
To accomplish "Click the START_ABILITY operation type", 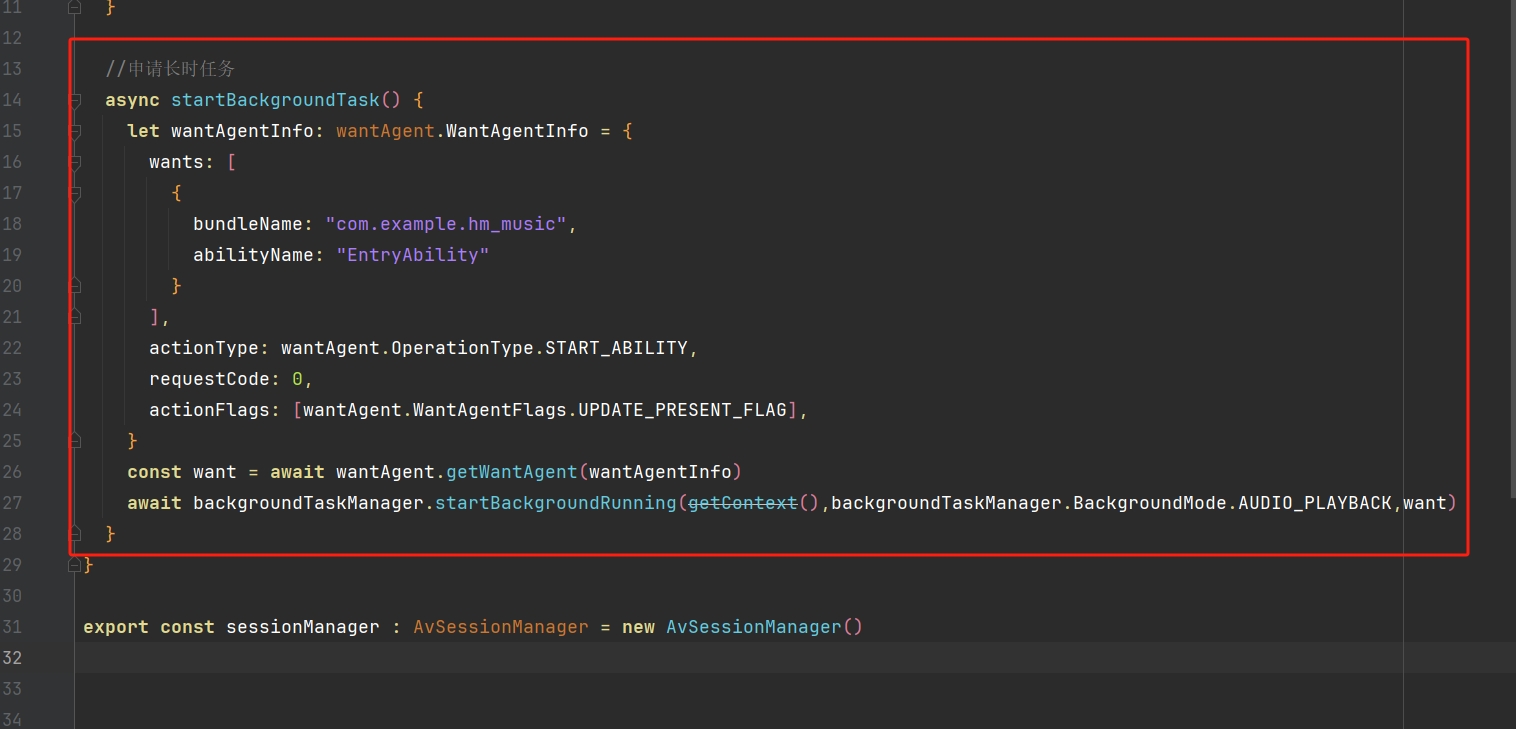I will pyautogui.click(x=616, y=348).
